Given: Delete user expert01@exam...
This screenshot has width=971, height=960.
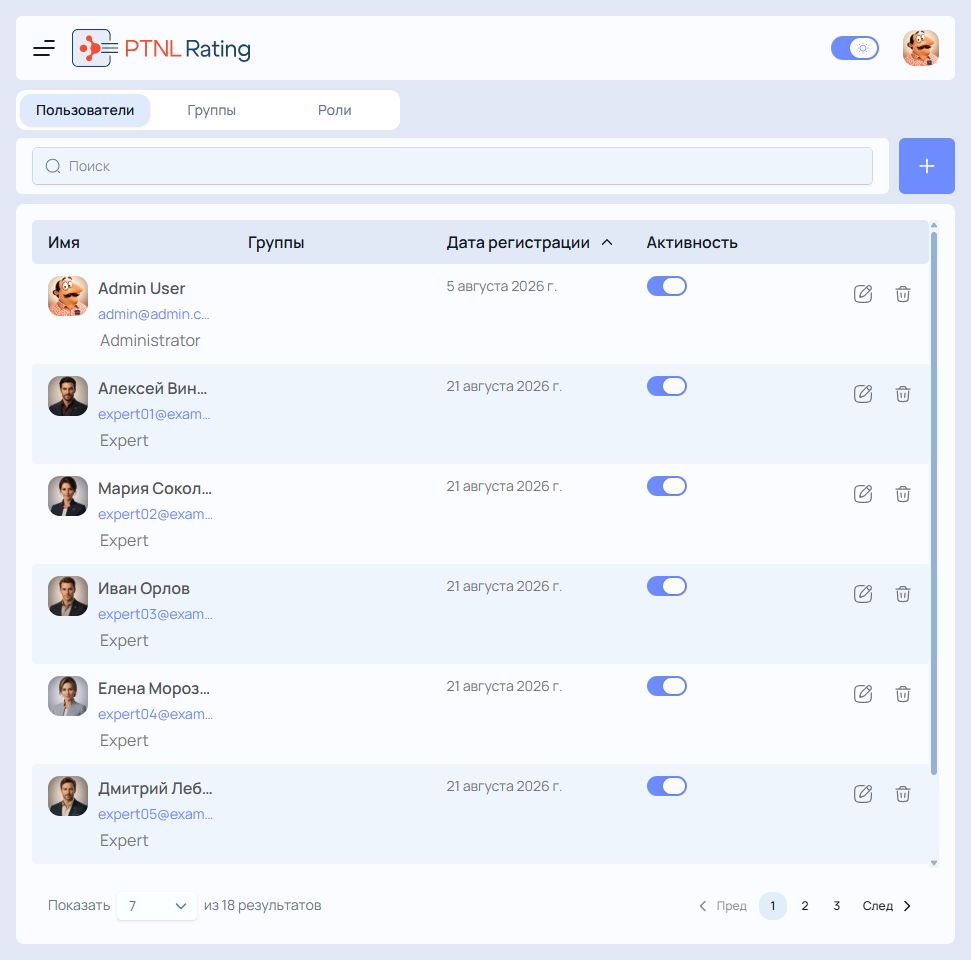Looking at the screenshot, I should [903, 394].
